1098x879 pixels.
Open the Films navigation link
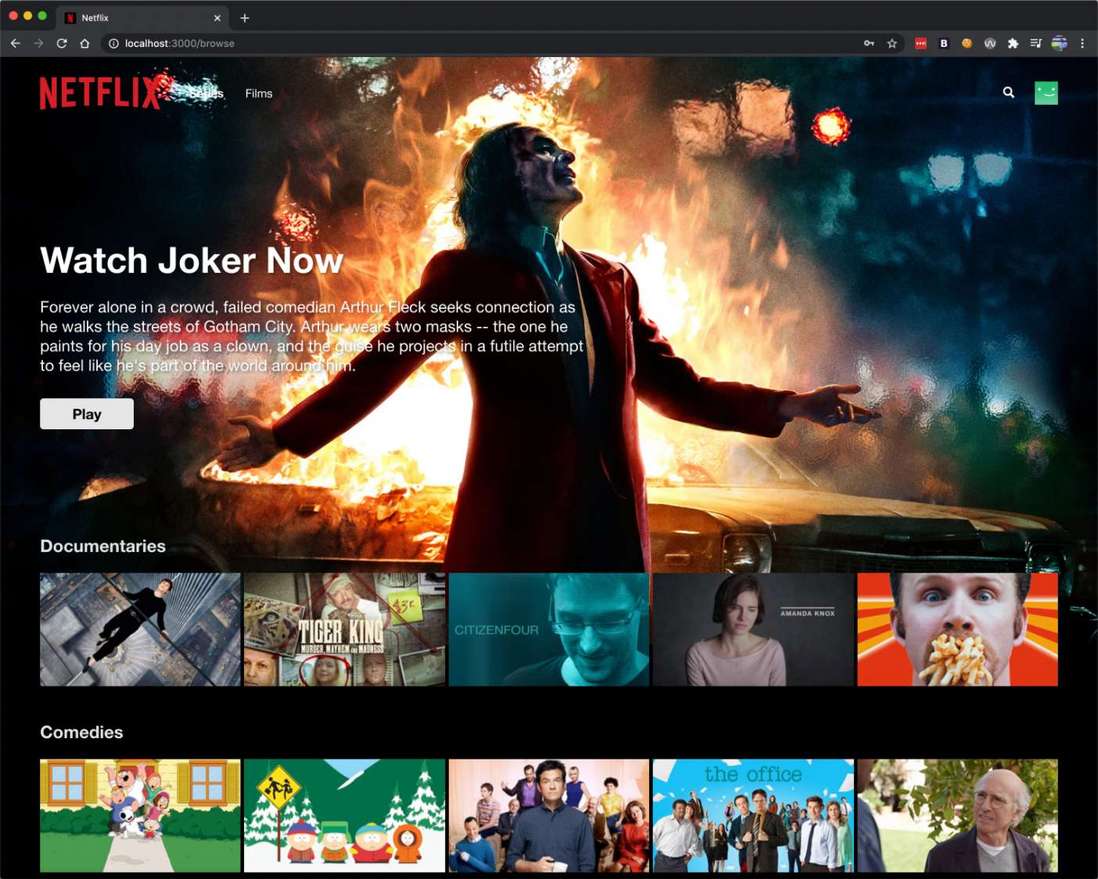coord(258,93)
